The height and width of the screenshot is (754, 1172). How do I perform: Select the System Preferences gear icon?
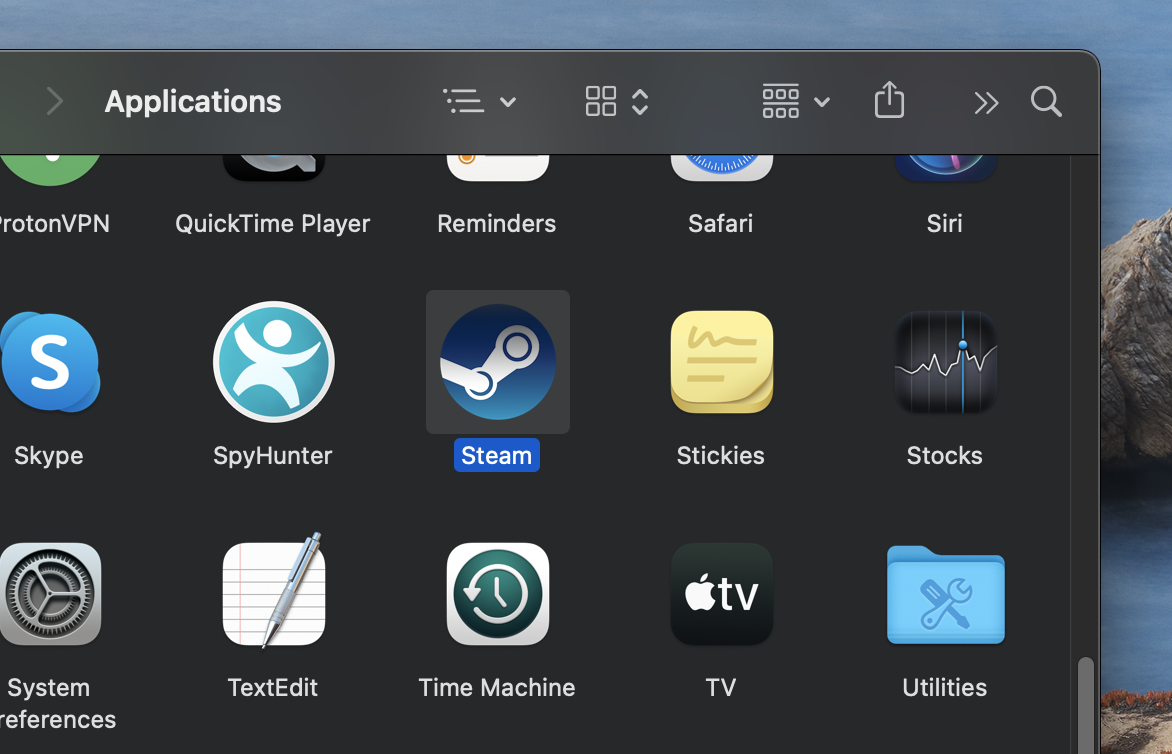coord(50,594)
